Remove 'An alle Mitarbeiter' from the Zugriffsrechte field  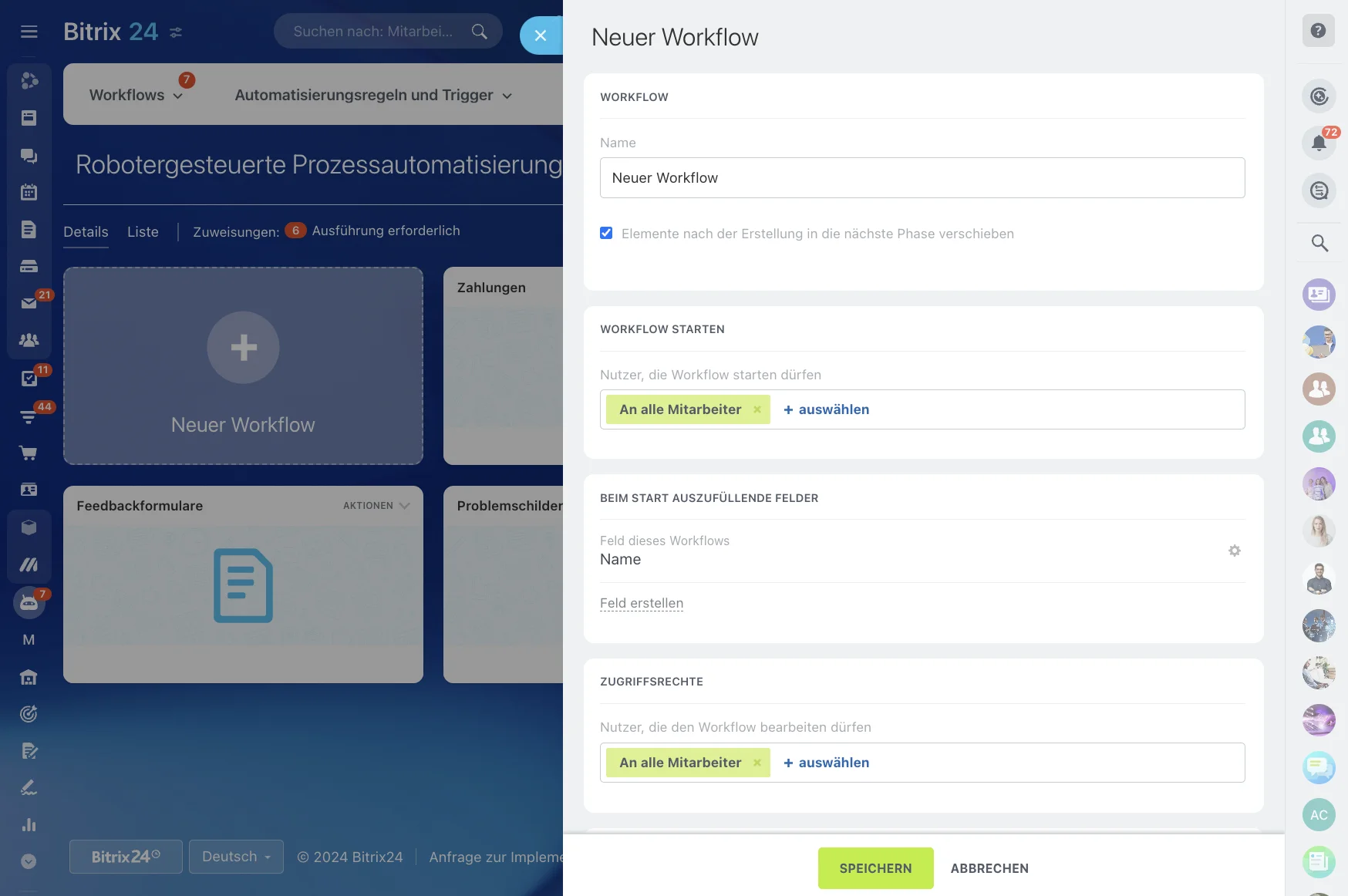(x=757, y=763)
